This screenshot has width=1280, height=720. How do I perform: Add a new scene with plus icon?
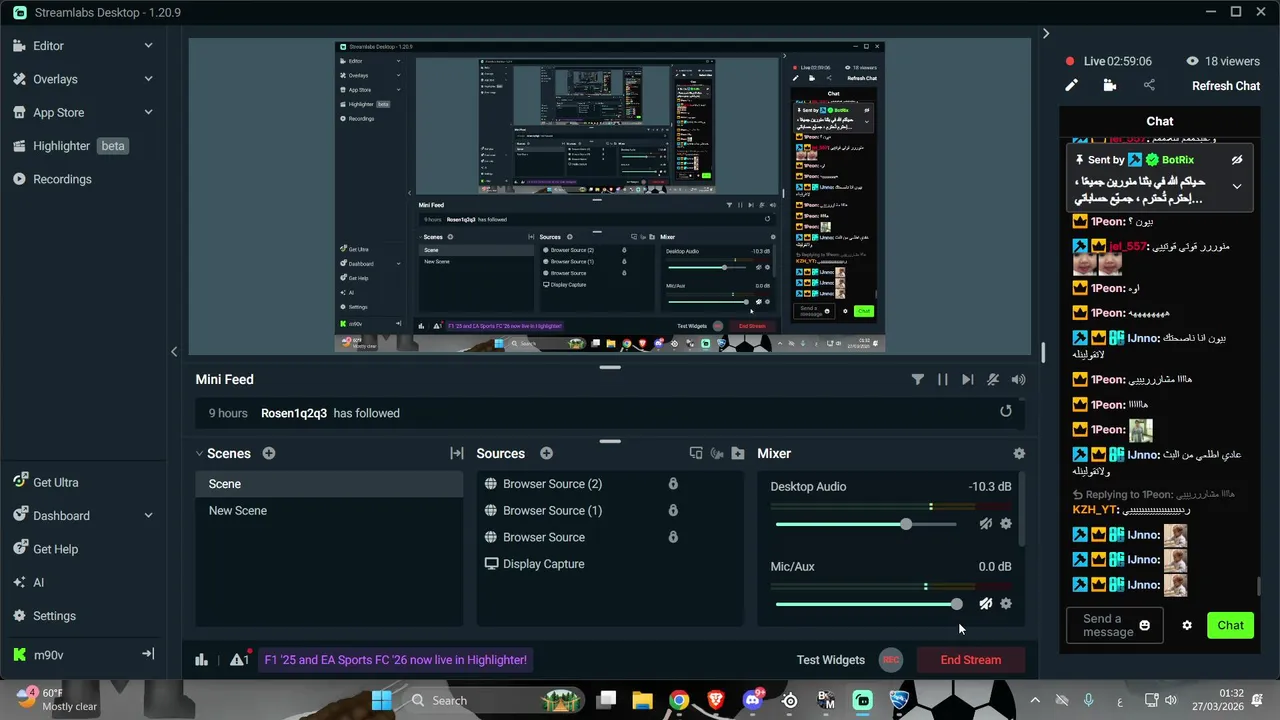pyautogui.click(x=269, y=453)
